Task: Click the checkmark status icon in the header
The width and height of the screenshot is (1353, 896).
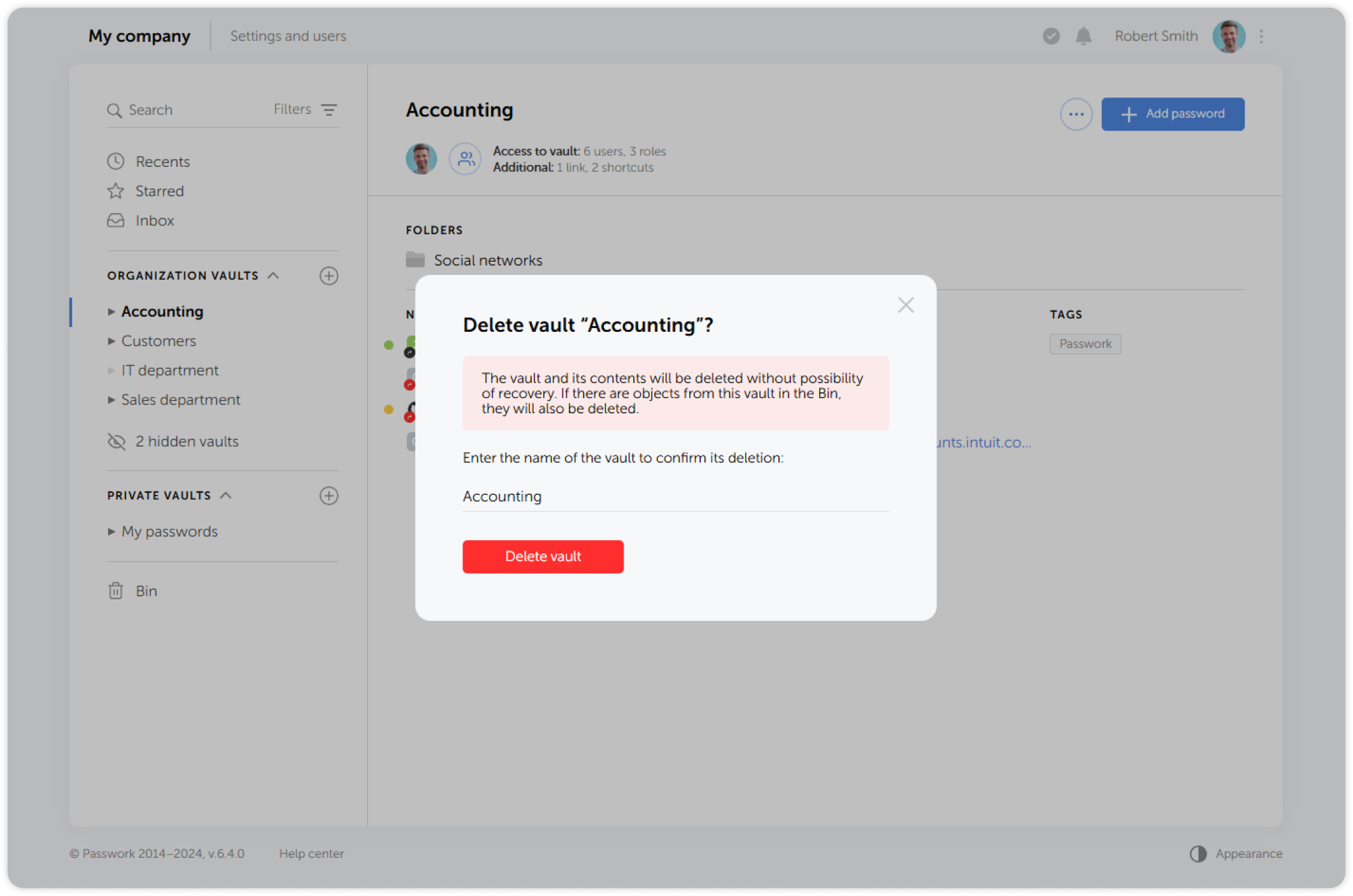Action: tap(1050, 36)
